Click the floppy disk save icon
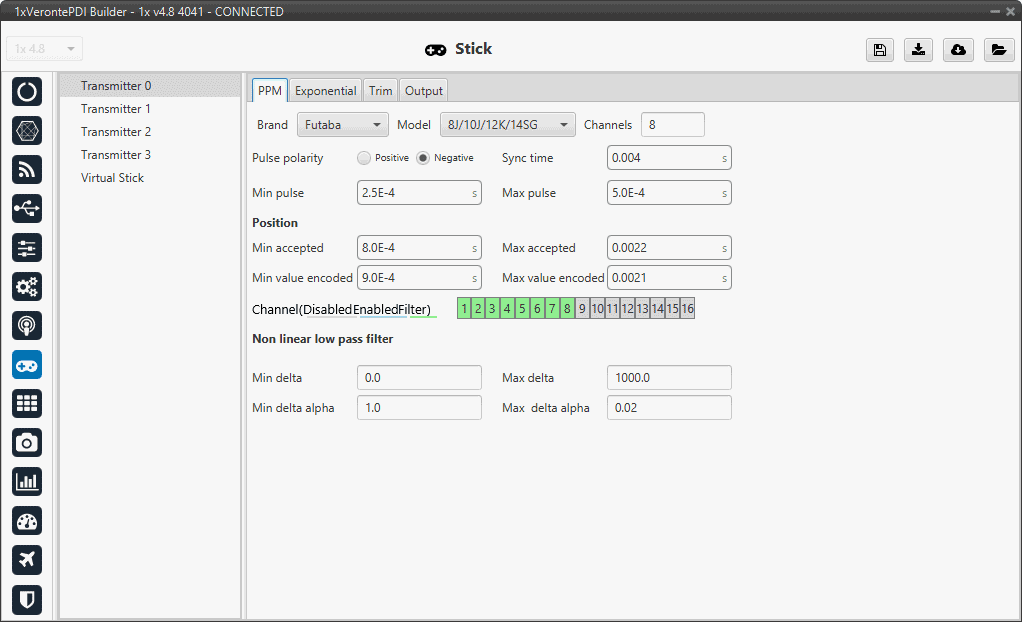1022x622 pixels. point(880,50)
